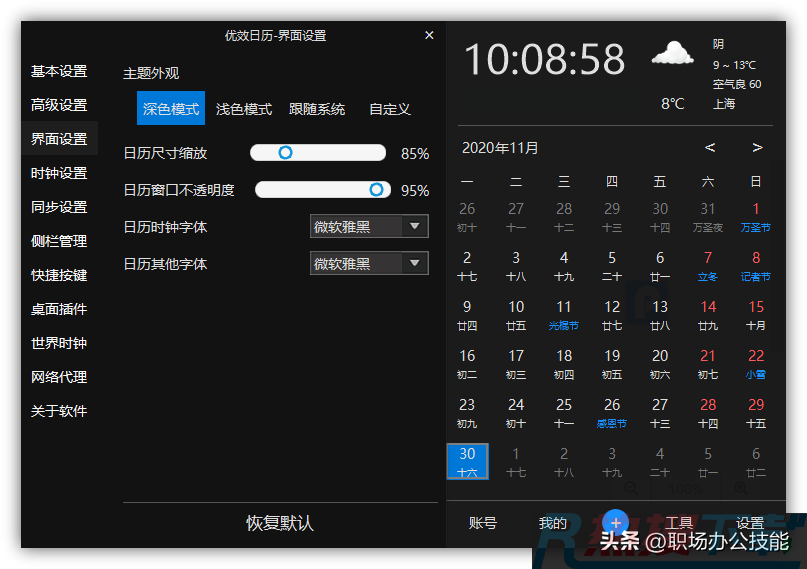Click the 8℃ current temperature
Viewport: 807px width, 569px height.
click(672, 104)
